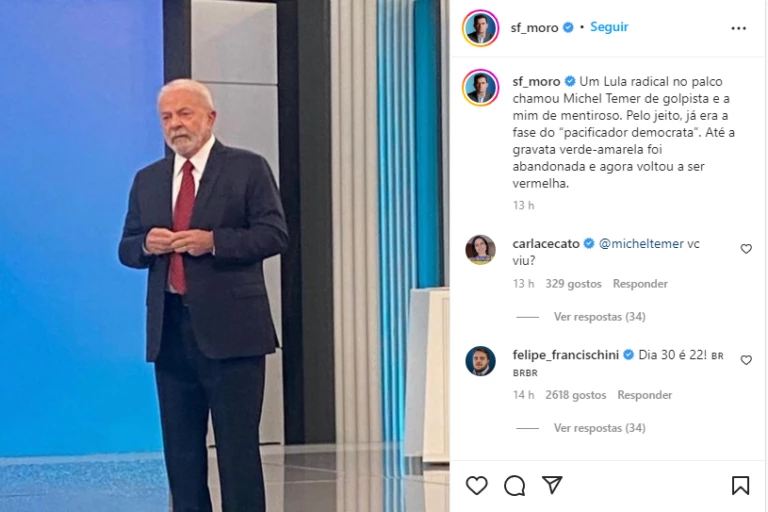This screenshot has height=512, width=768.
Task: Like carlacecato's comment heart
Action: click(x=746, y=249)
